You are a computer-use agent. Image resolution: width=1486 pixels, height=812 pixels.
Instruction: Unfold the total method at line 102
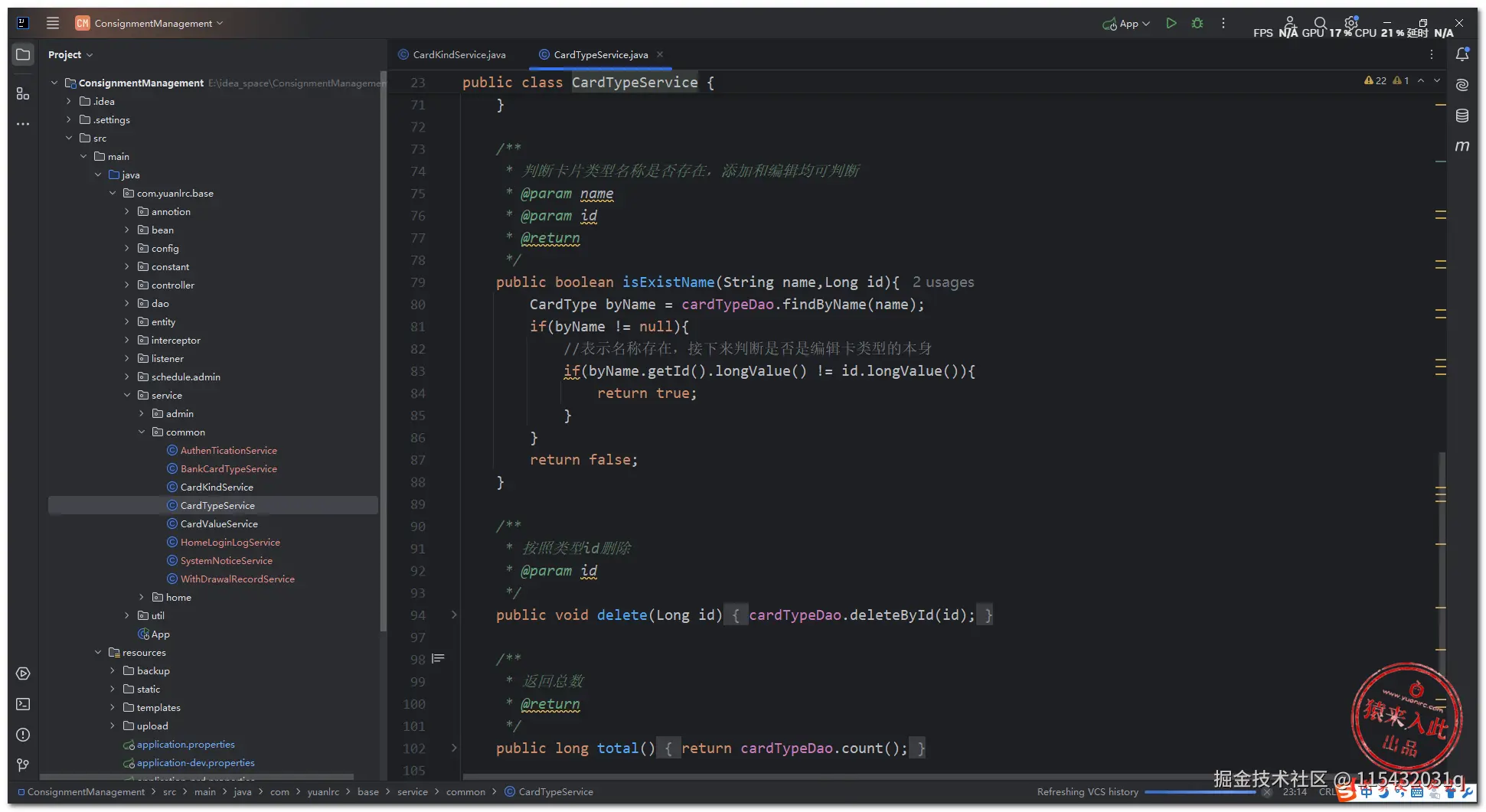pyautogui.click(x=454, y=748)
